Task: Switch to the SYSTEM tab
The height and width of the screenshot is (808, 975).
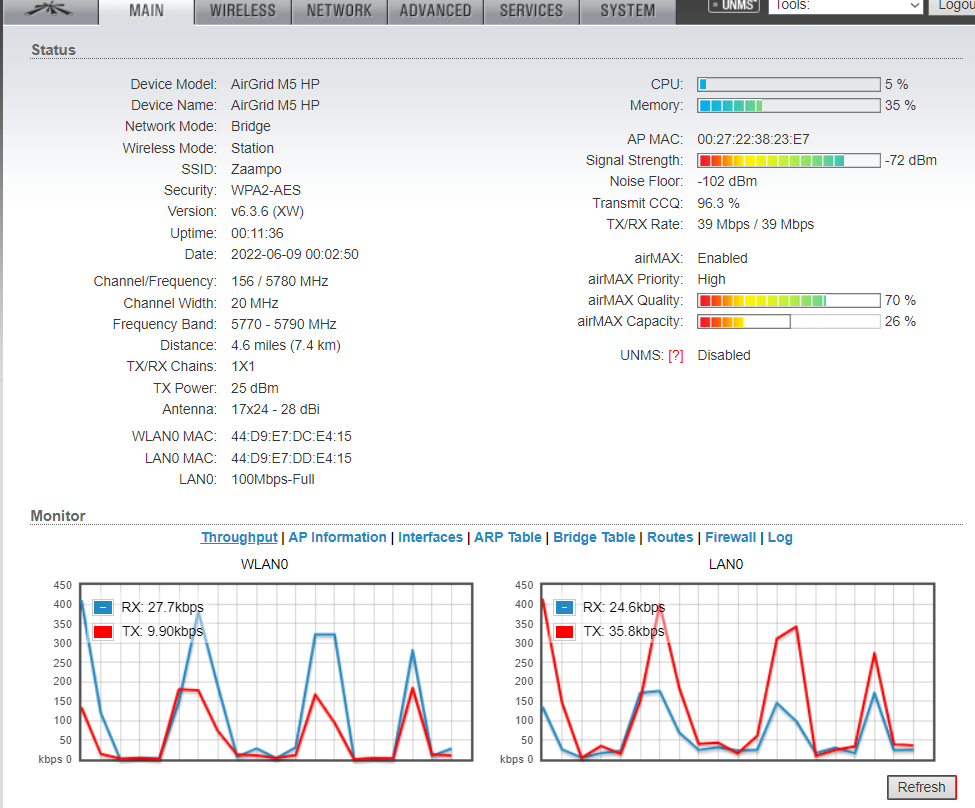Action: [x=628, y=11]
